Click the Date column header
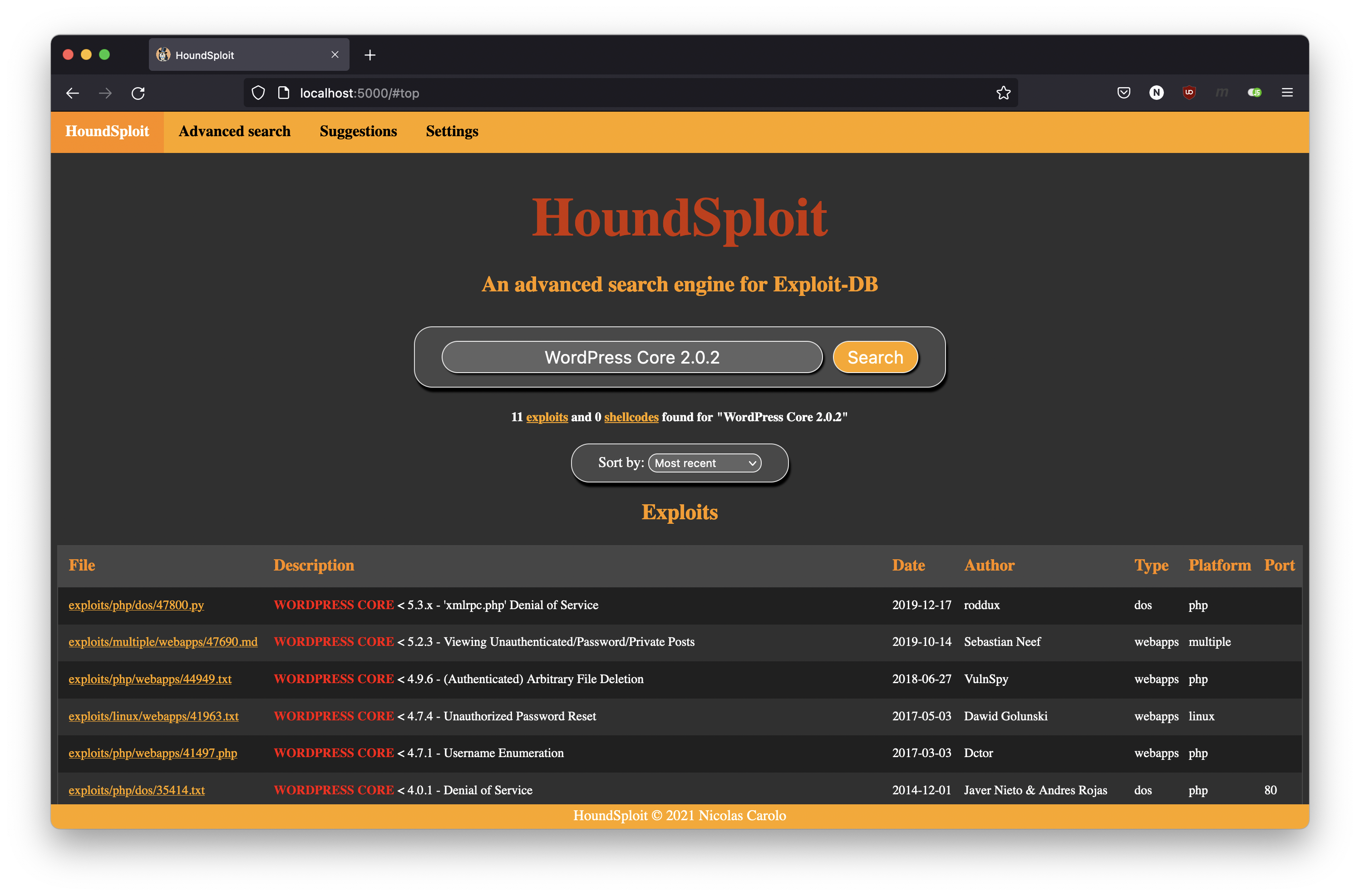This screenshot has height=896, width=1360. click(909, 565)
